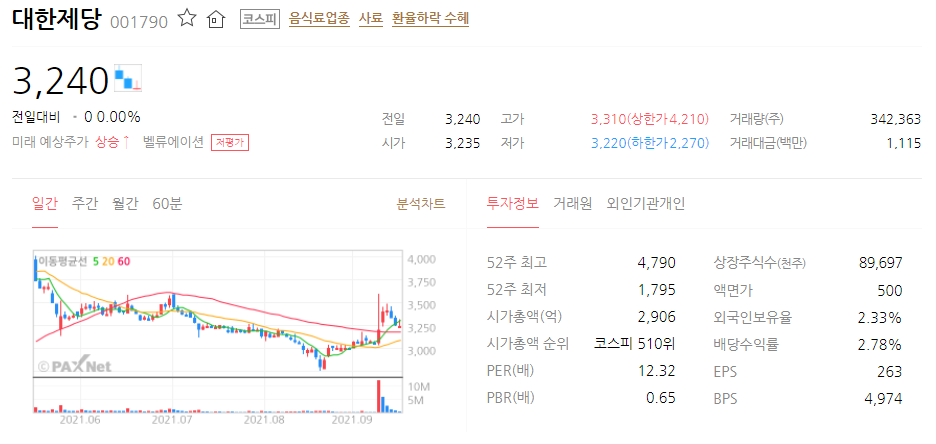Switch to the 거래원 tab
This screenshot has height=444, width=936.
tap(572, 204)
